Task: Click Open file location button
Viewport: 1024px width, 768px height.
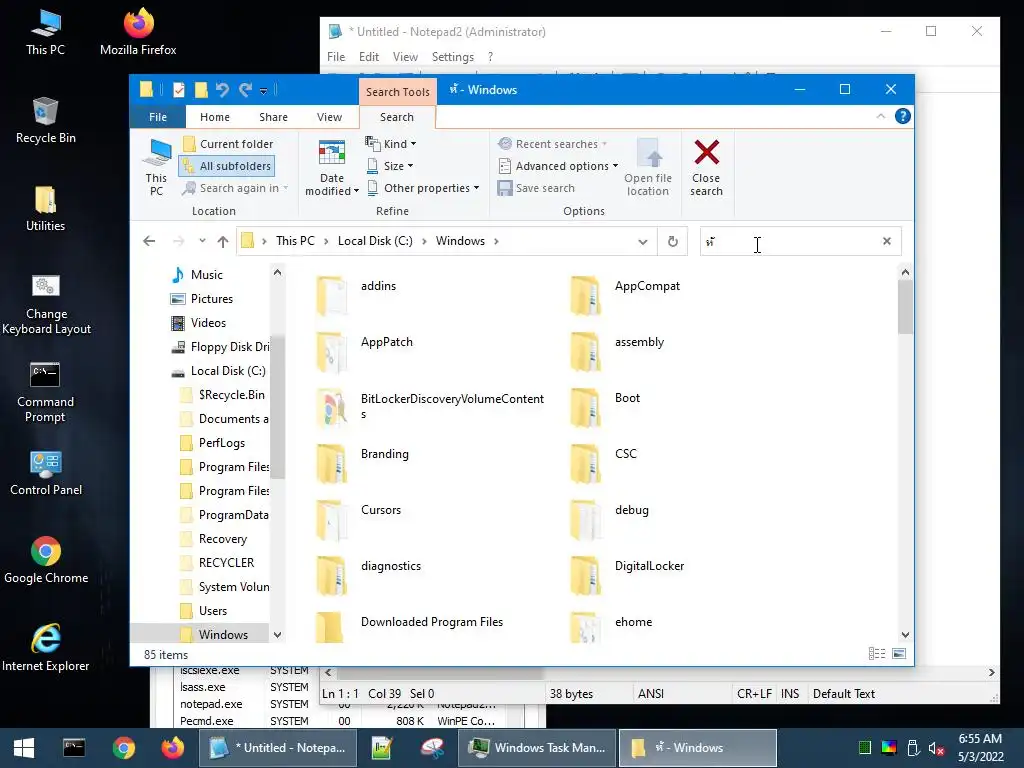Action: pyautogui.click(x=648, y=167)
